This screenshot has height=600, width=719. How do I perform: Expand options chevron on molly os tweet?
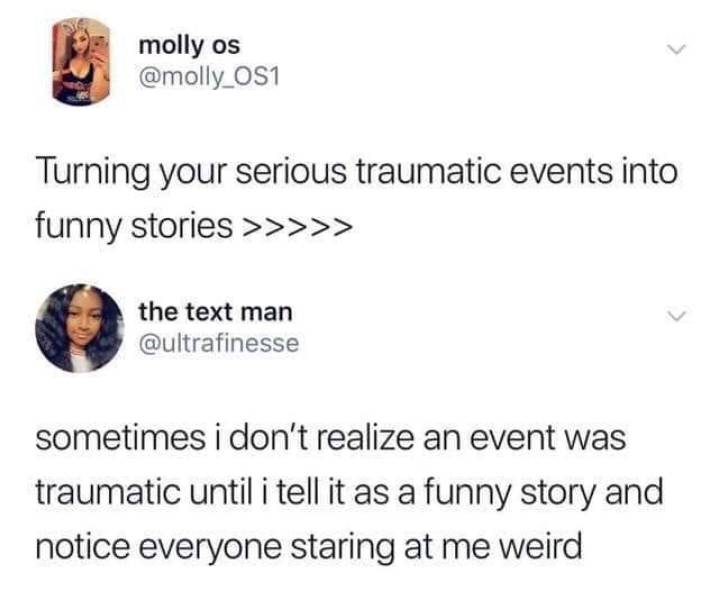(x=676, y=49)
